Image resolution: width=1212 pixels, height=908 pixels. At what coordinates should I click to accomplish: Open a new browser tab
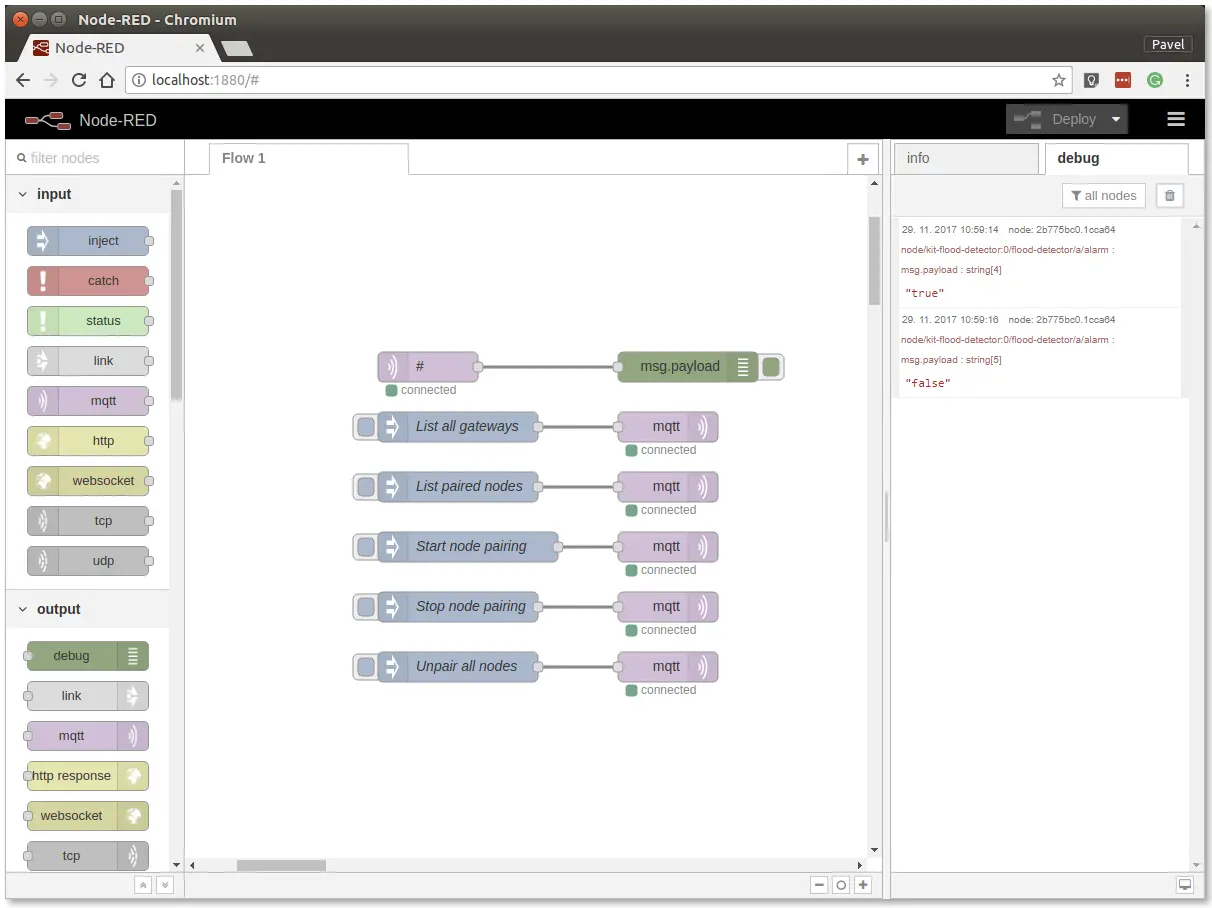coord(236,48)
